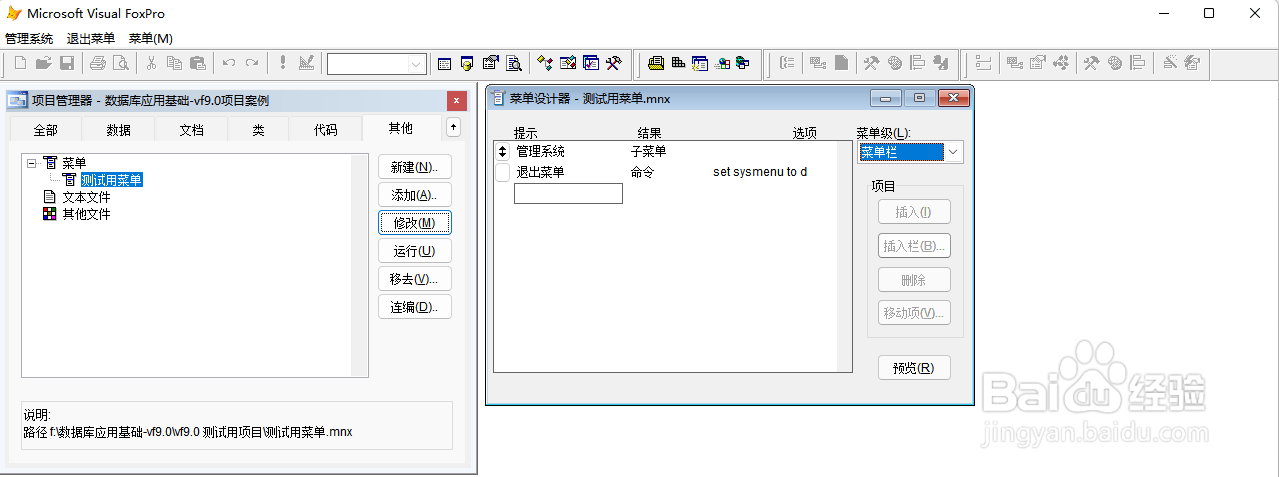The height and width of the screenshot is (477, 1279).
Task: Click the globe with computer toolbar icon
Action: (742, 63)
